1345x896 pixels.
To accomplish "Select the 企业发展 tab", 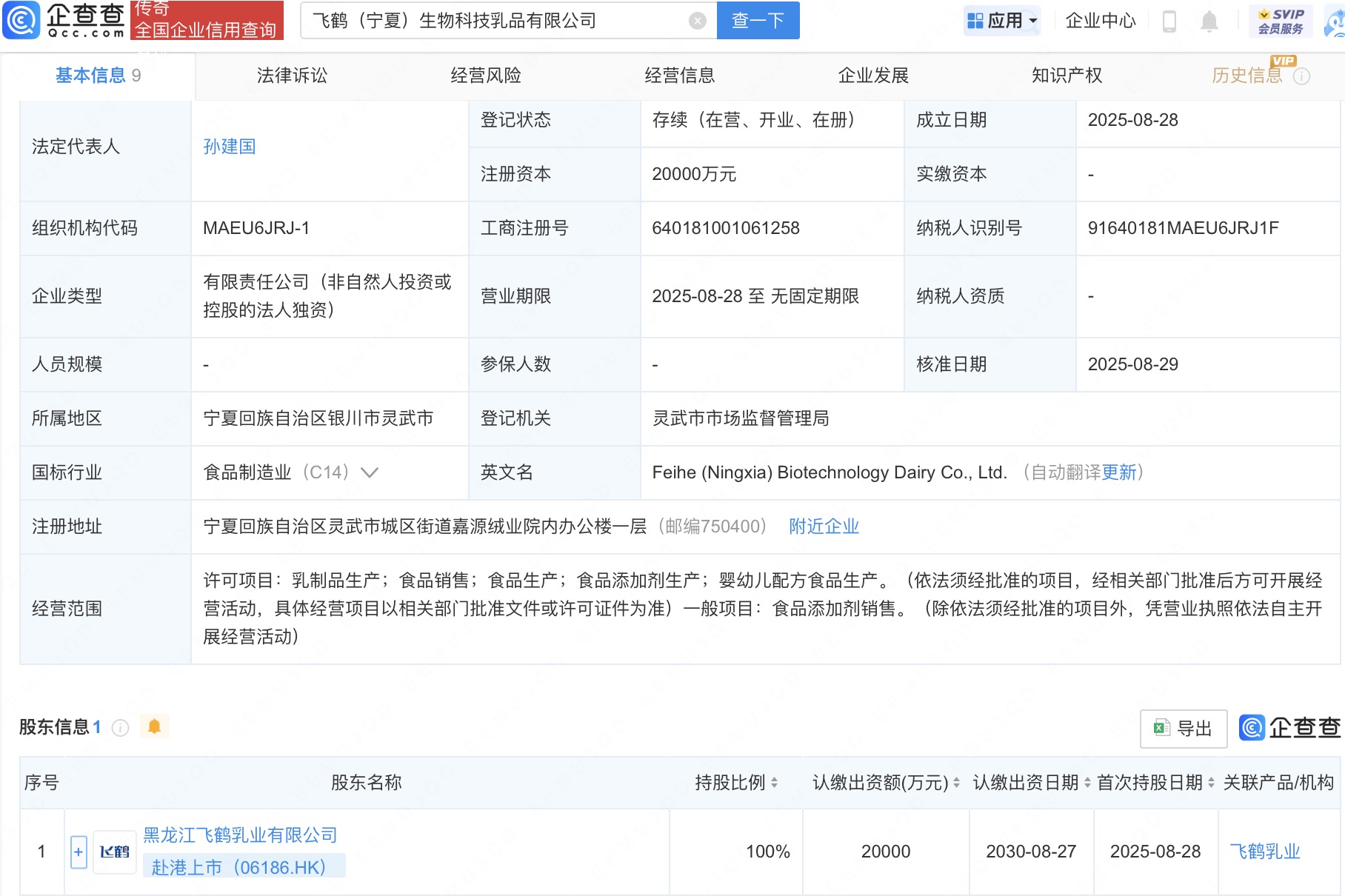I will pos(873,76).
